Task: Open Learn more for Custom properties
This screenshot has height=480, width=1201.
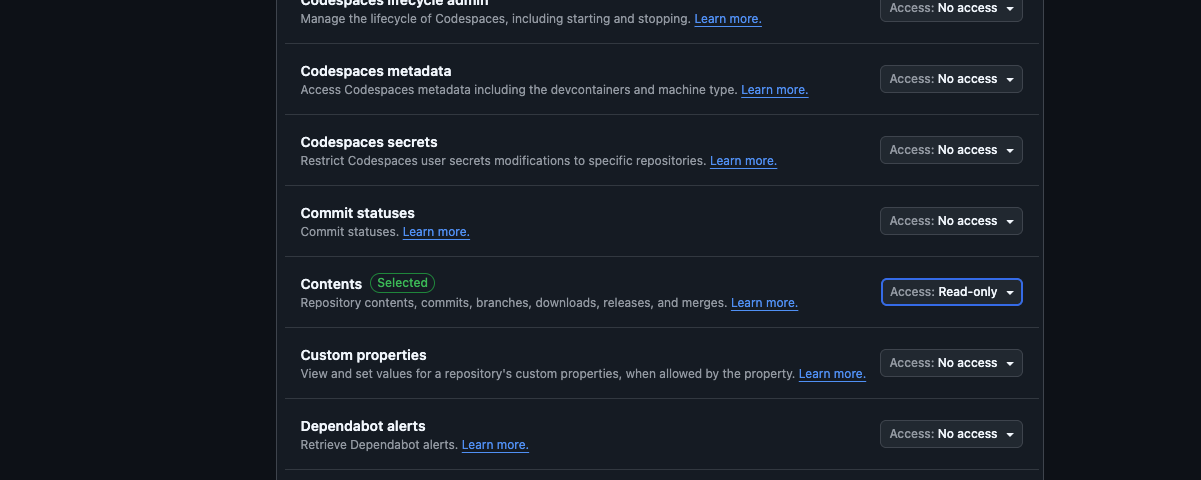Action: (x=832, y=374)
